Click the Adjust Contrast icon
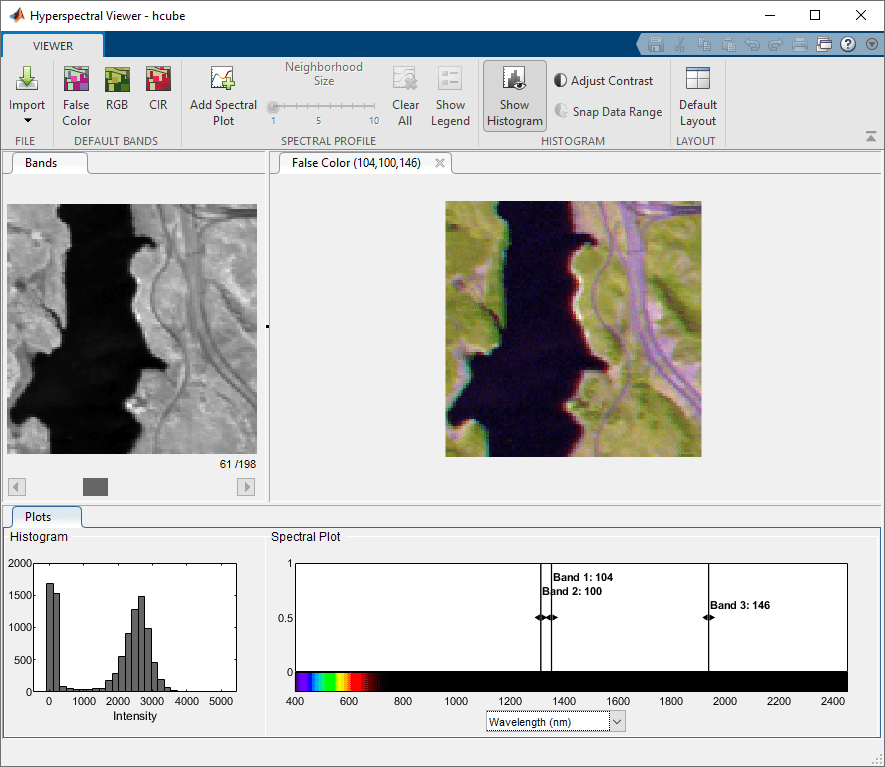The width and height of the screenshot is (885, 767). [x=560, y=81]
